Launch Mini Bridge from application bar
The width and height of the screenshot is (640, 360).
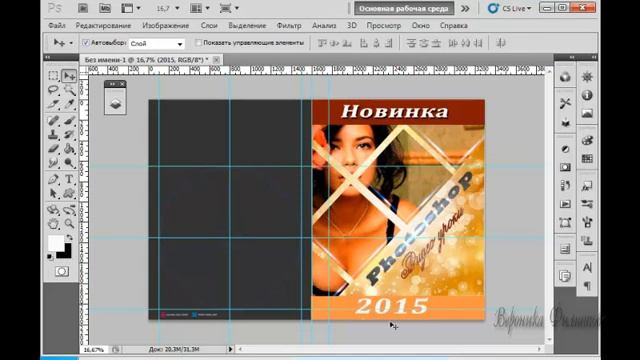point(104,8)
